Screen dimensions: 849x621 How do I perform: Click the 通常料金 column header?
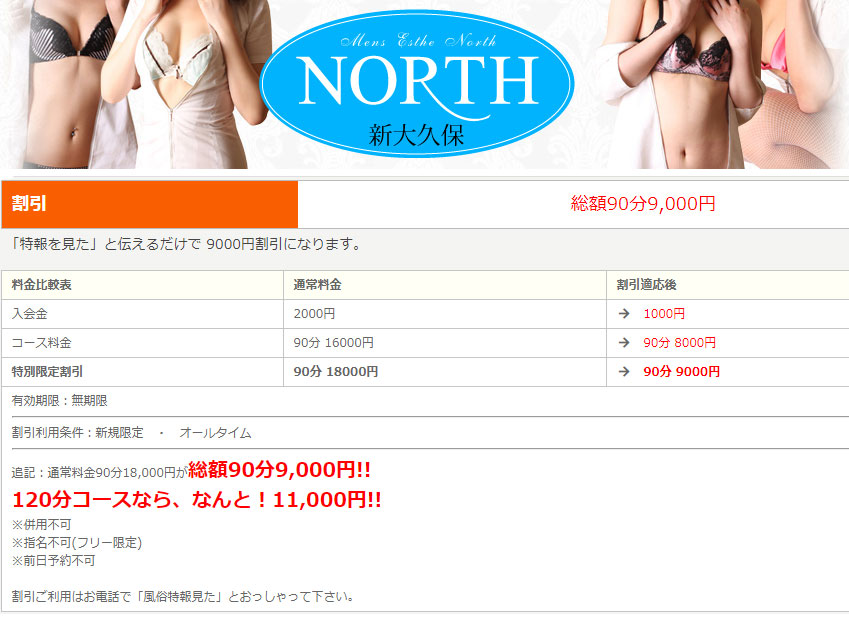317,285
